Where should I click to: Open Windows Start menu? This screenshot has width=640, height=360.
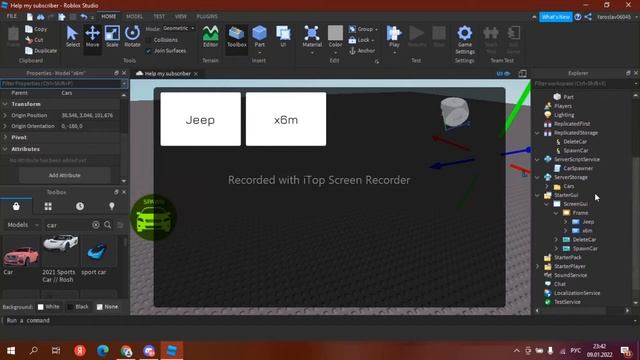pos(11,350)
